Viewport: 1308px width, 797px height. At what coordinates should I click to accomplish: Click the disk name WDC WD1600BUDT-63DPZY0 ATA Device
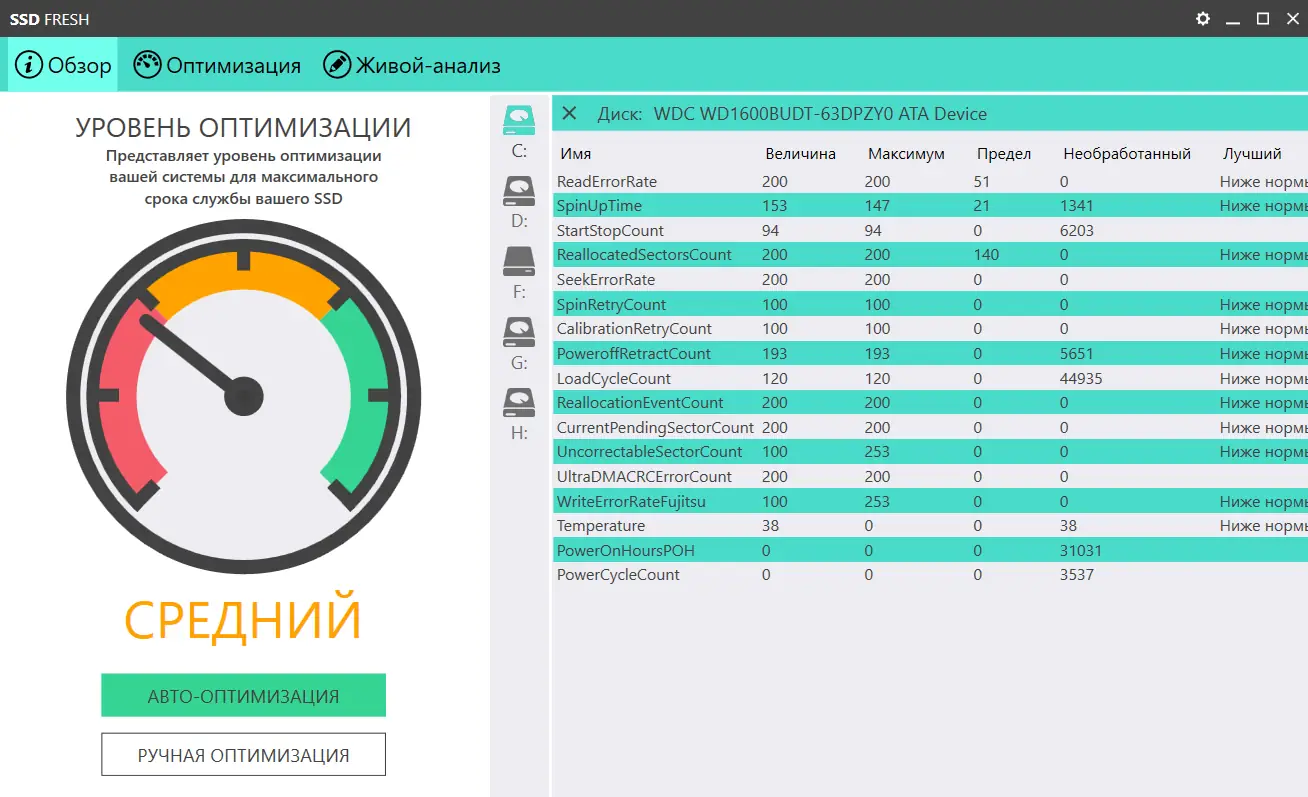pos(820,114)
